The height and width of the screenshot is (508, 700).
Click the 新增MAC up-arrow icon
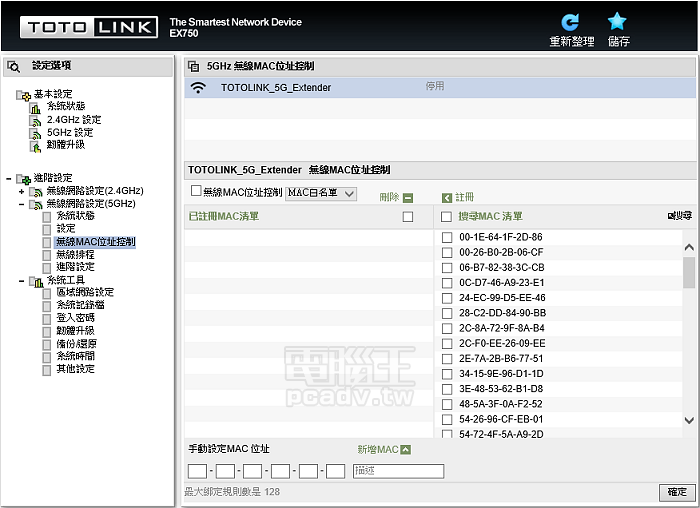point(405,450)
